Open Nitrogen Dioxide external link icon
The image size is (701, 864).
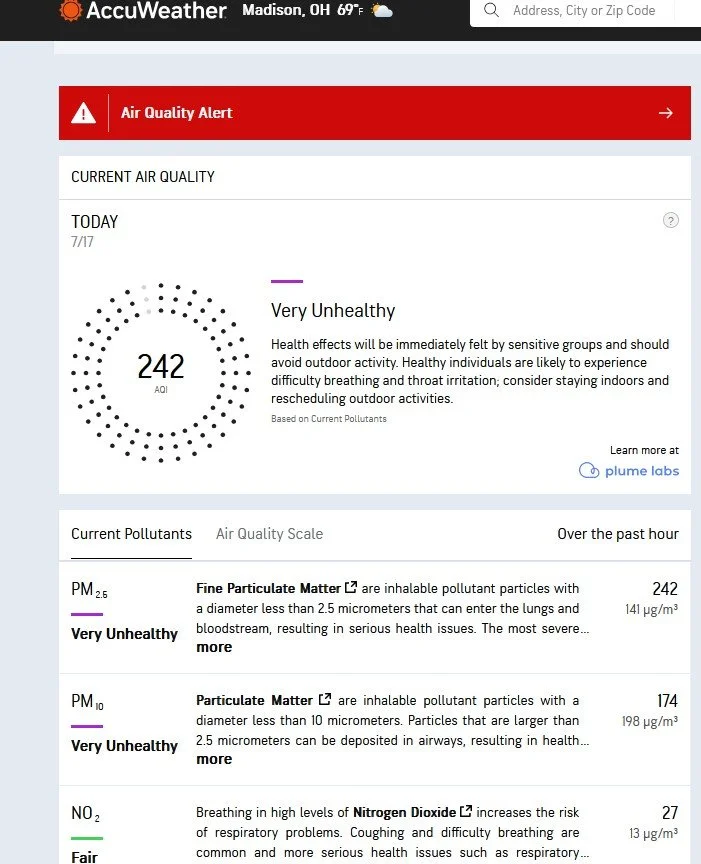pos(466,811)
